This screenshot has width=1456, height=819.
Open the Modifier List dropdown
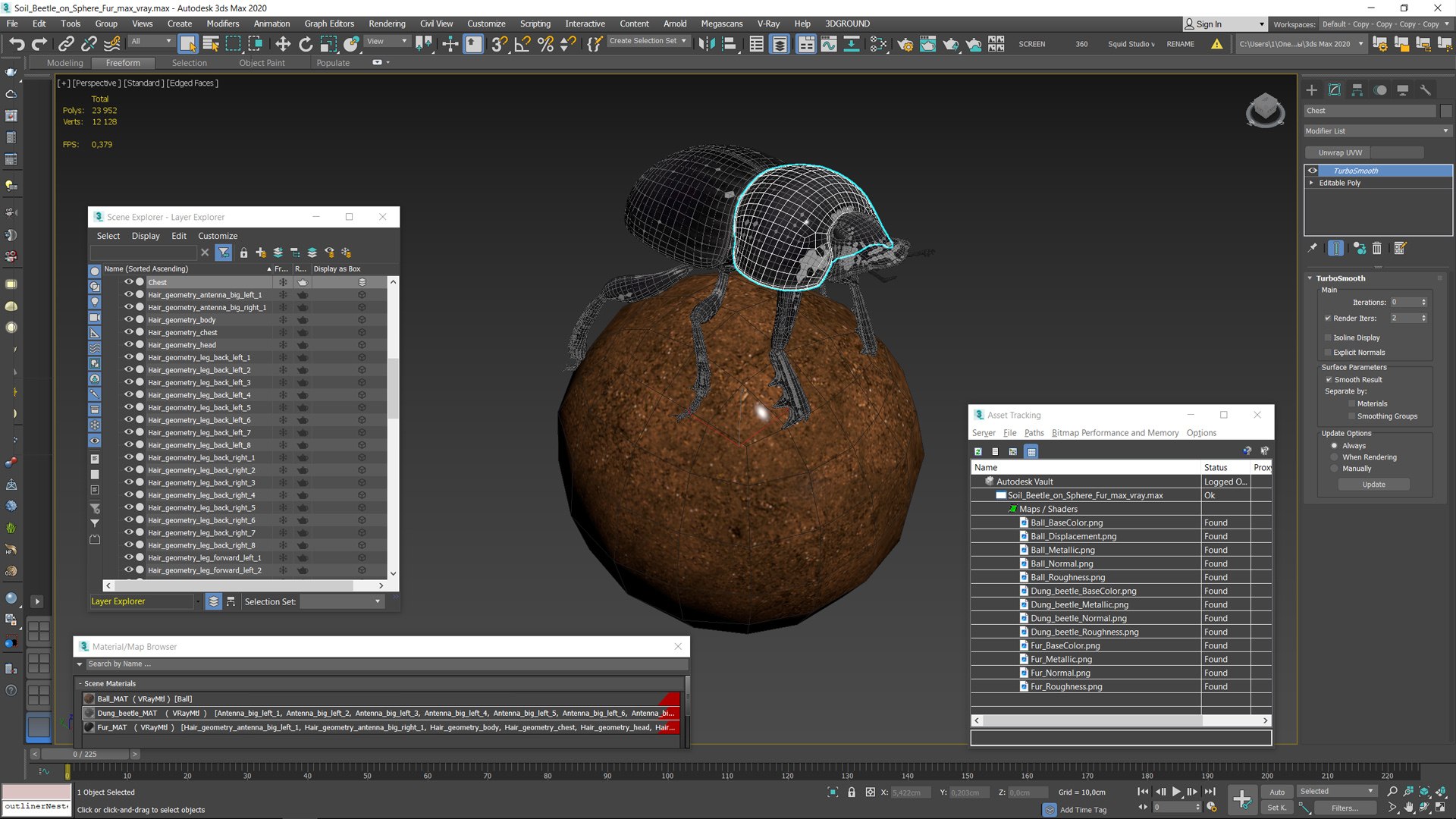click(x=1377, y=131)
